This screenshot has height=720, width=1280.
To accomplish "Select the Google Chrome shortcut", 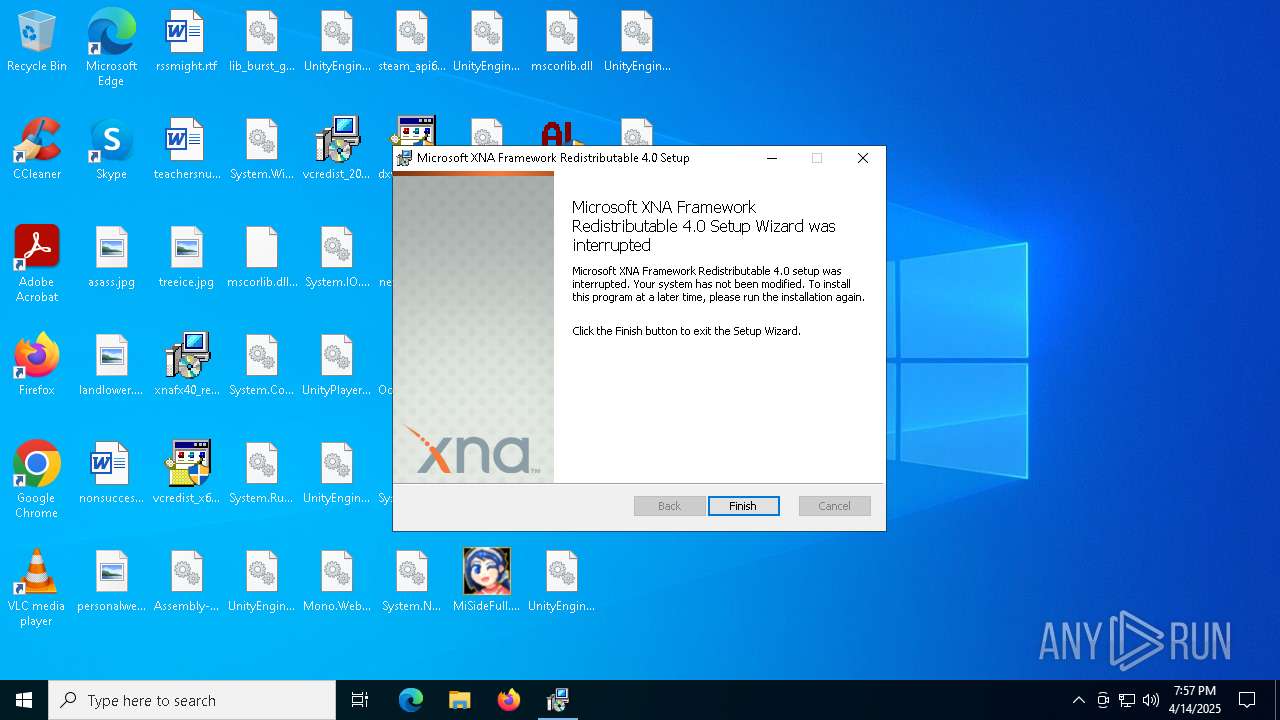I will tap(37, 480).
